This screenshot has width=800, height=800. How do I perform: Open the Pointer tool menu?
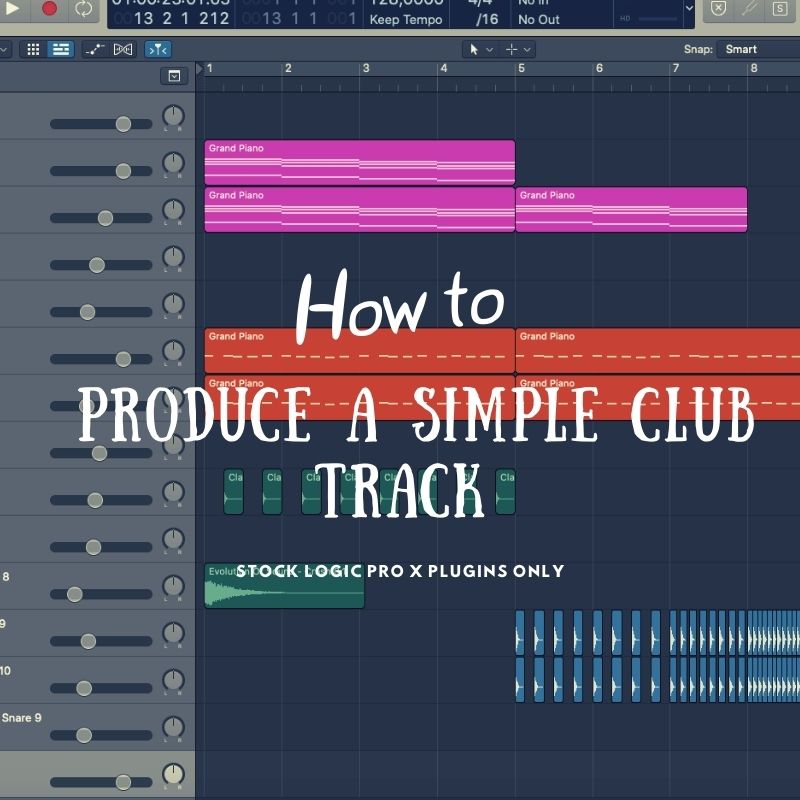click(480, 49)
